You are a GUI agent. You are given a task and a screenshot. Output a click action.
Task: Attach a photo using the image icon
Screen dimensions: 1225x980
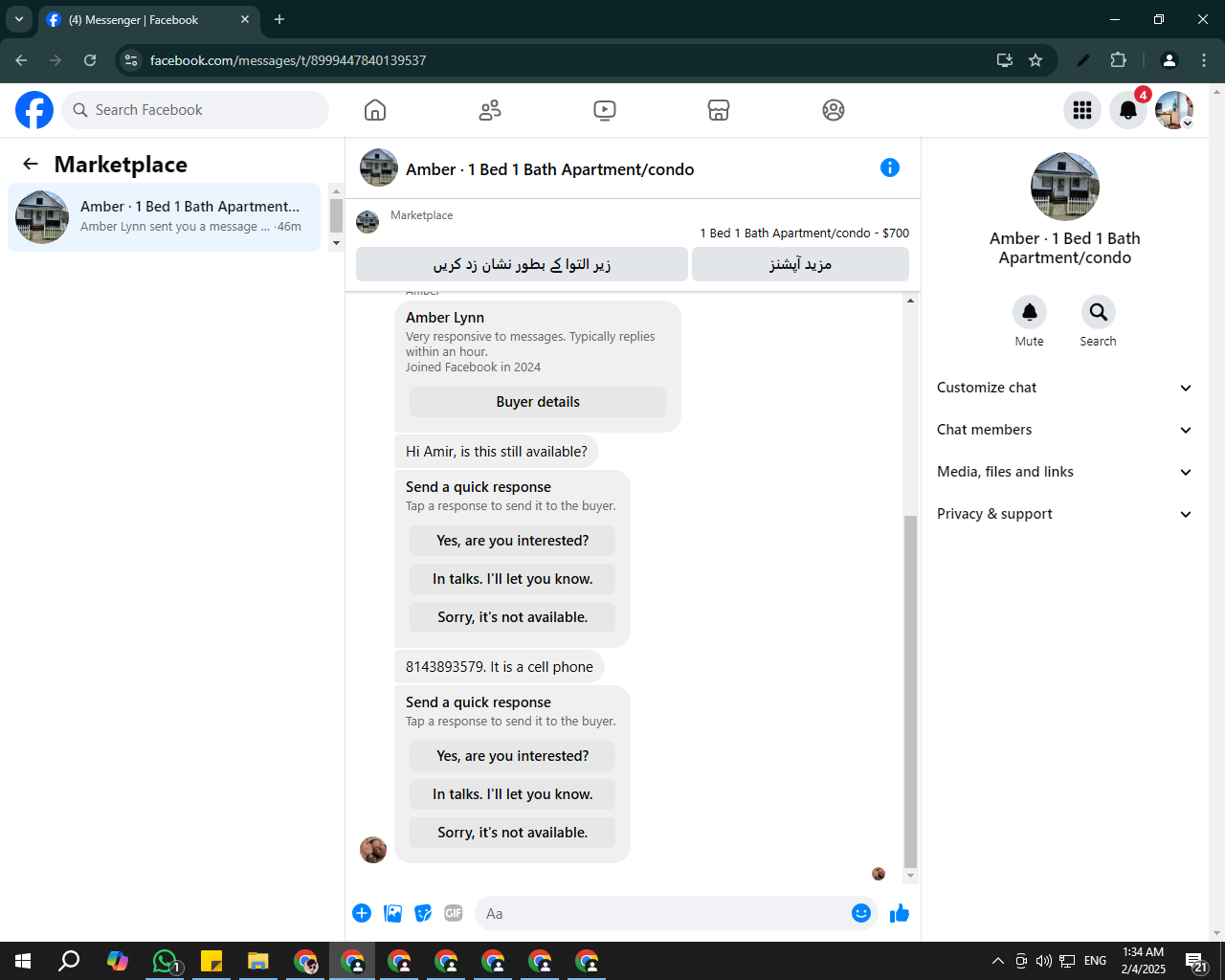click(392, 913)
